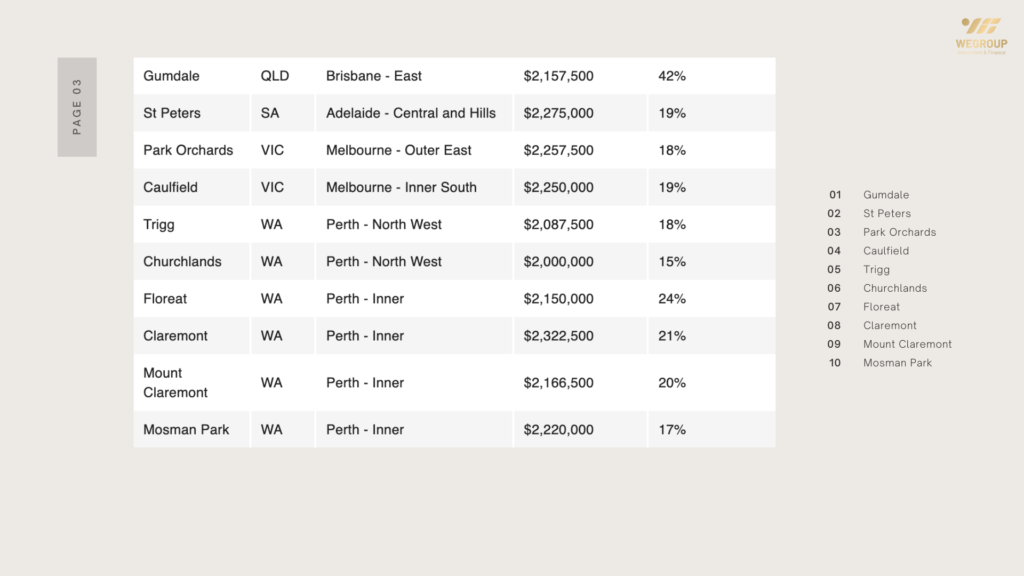Click the Adelaide - Central and Hills cell
The width and height of the screenshot is (1024, 576).
click(x=411, y=113)
